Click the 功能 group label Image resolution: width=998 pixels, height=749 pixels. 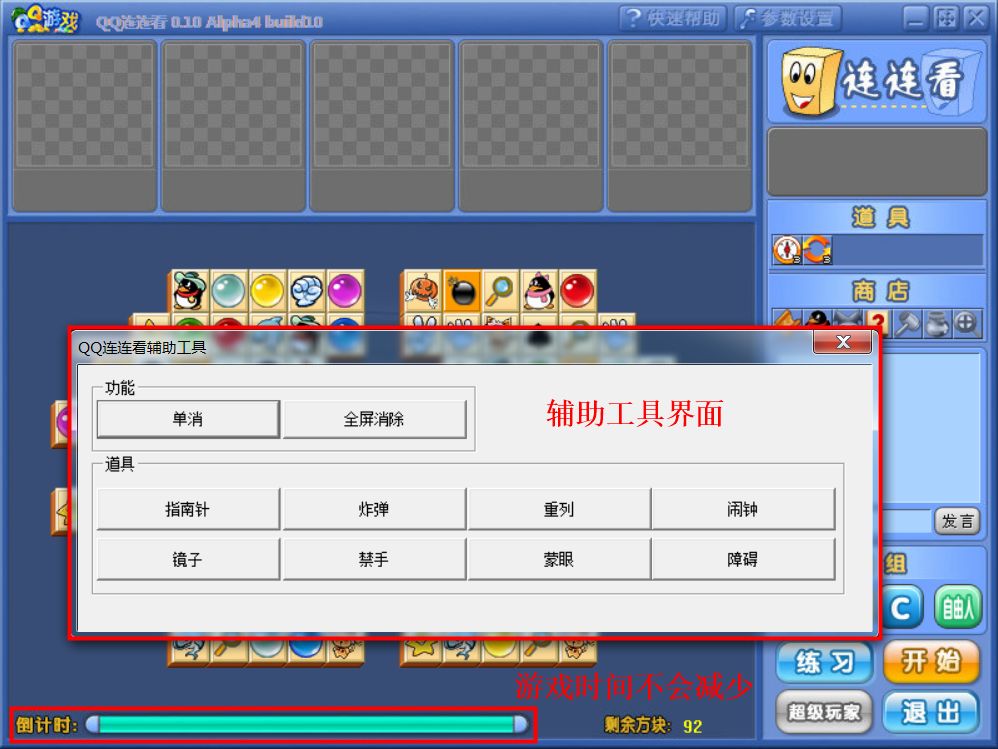click(x=120, y=388)
